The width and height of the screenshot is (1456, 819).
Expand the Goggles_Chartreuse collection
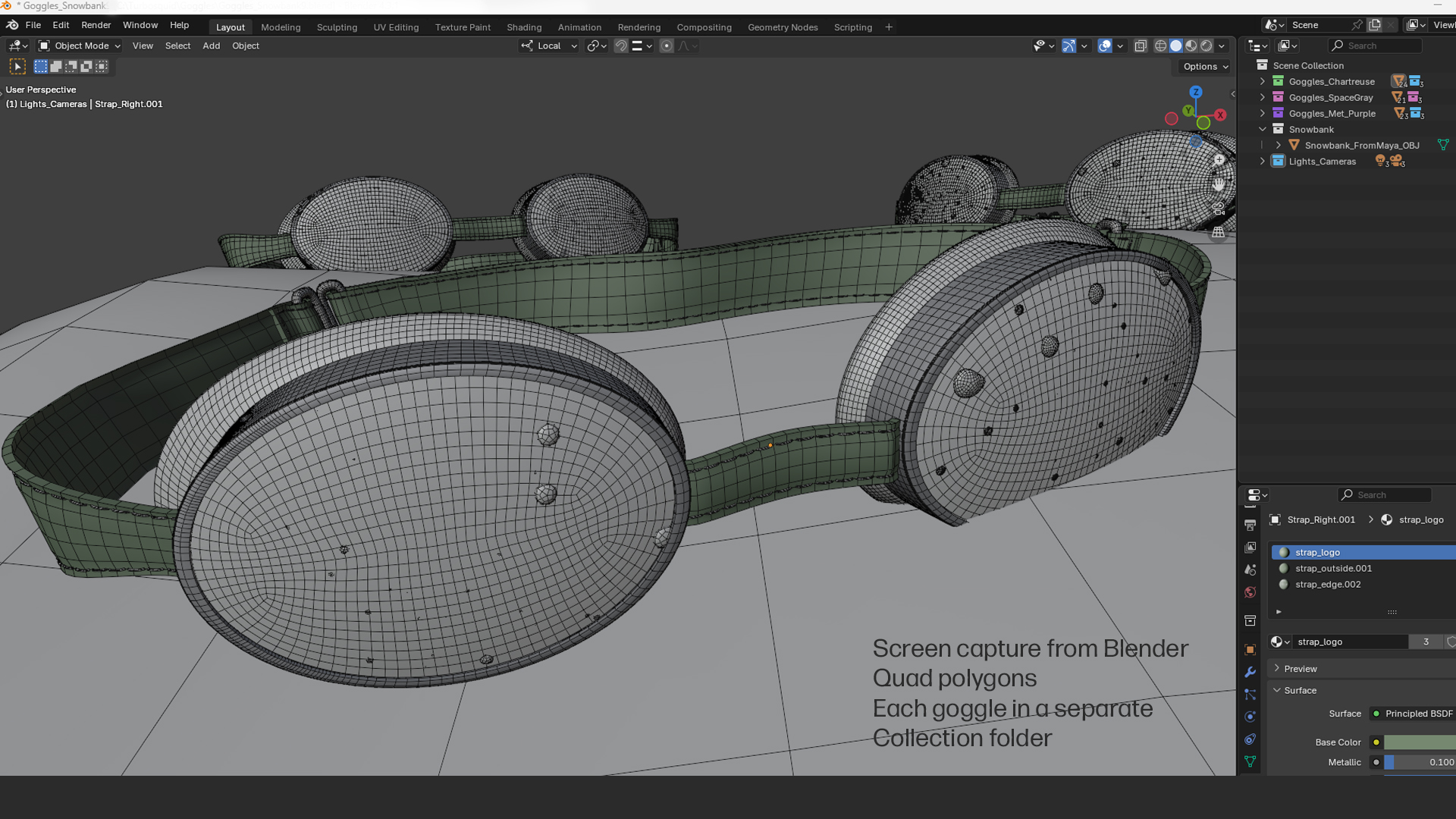click(x=1263, y=81)
